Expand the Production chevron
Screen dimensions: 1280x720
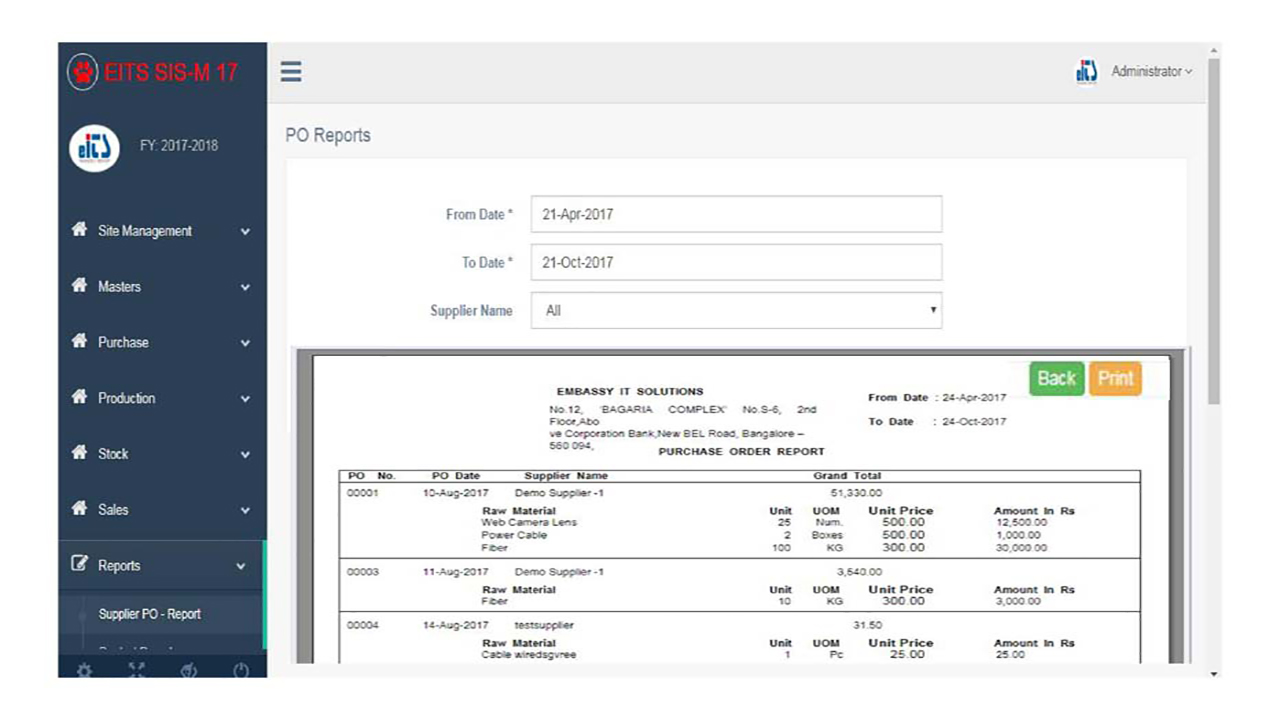point(245,399)
